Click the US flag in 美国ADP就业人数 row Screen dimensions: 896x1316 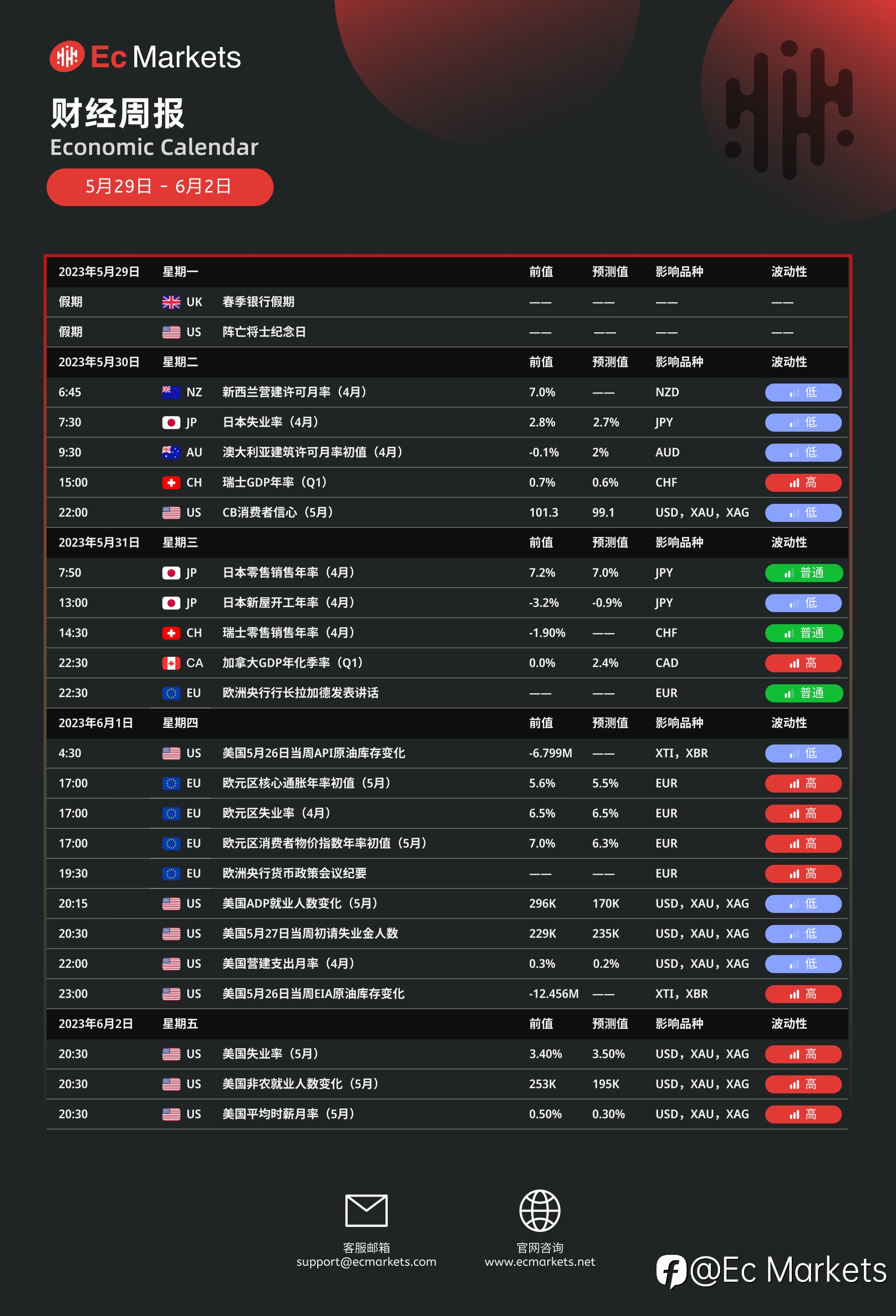pyautogui.click(x=171, y=903)
